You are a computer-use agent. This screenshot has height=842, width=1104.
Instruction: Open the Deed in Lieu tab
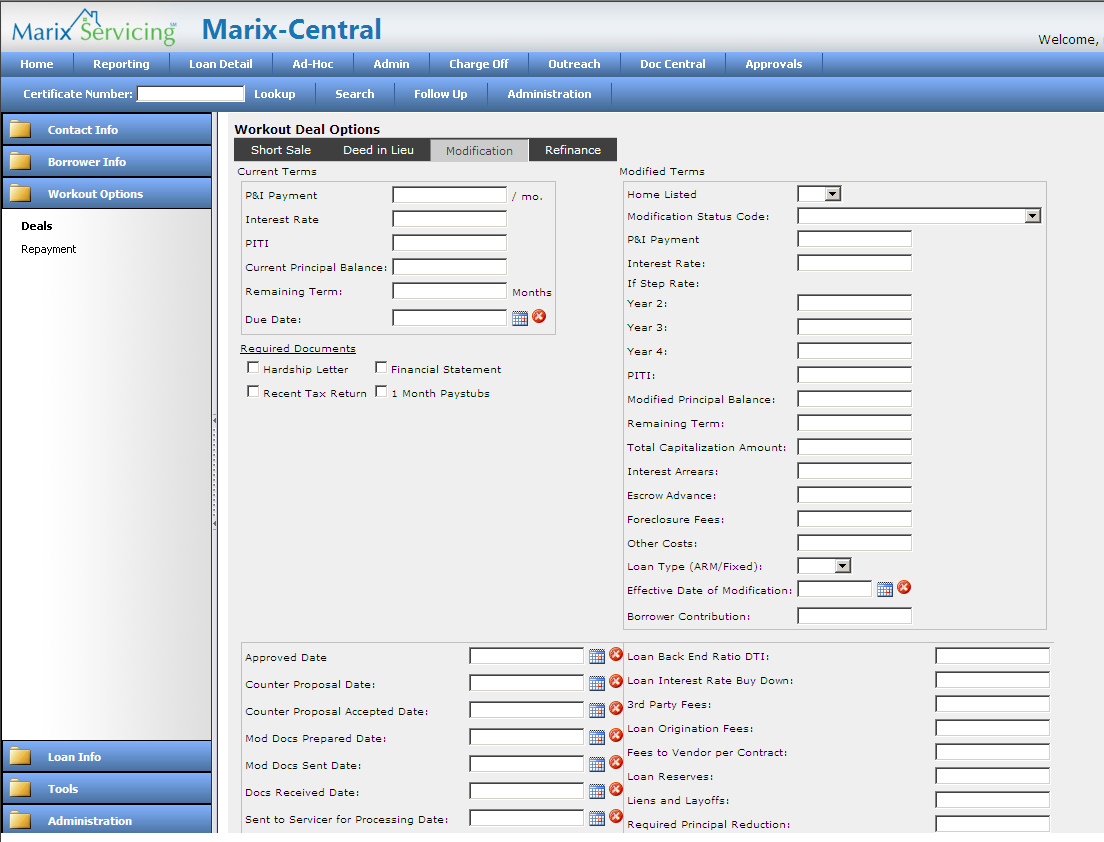click(x=379, y=150)
